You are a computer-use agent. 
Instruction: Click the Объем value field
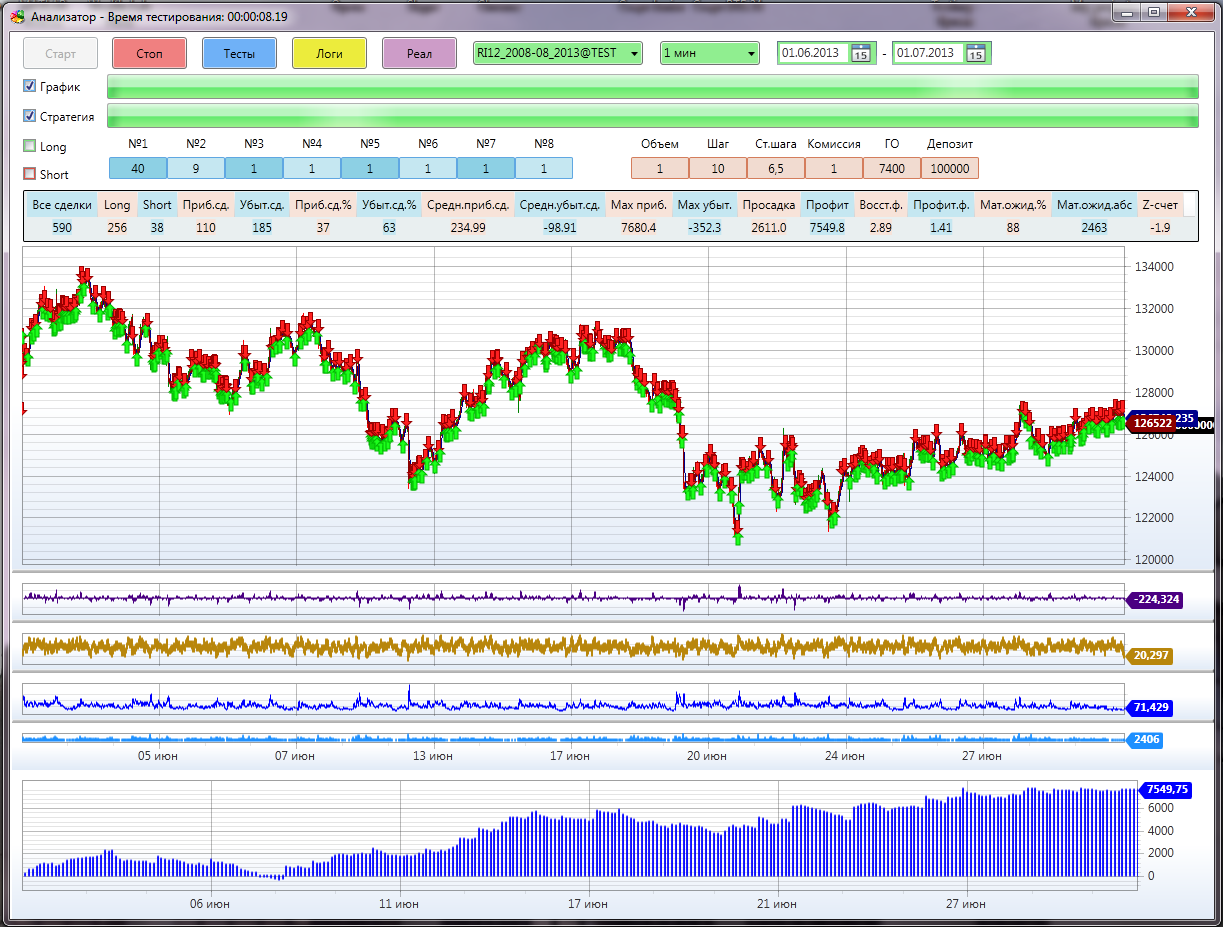tap(660, 168)
